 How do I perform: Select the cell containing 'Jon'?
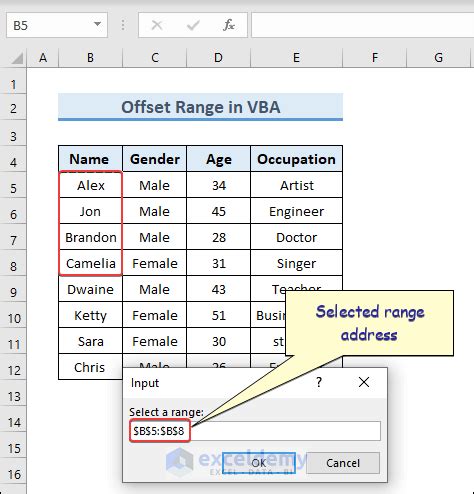90,211
